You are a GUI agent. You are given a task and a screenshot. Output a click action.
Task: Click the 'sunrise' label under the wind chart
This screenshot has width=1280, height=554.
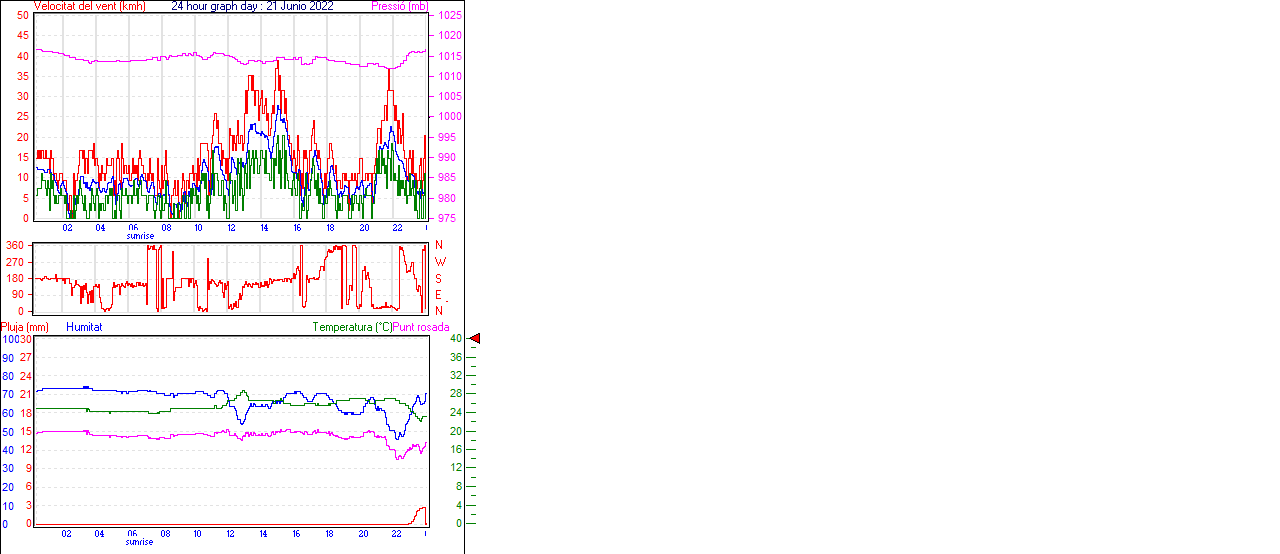pos(140,236)
